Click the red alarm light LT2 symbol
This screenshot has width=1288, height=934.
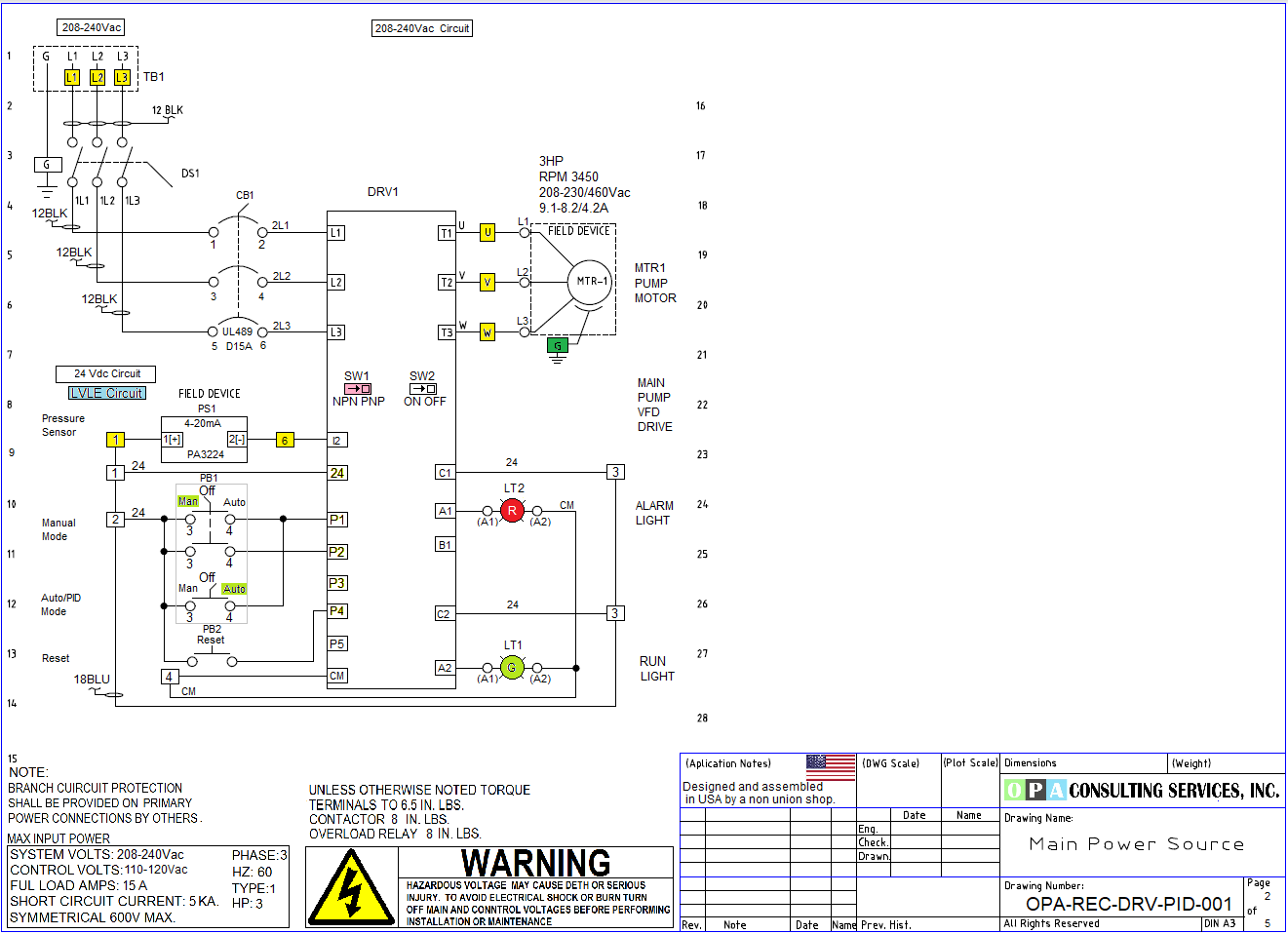click(x=512, y=510)
